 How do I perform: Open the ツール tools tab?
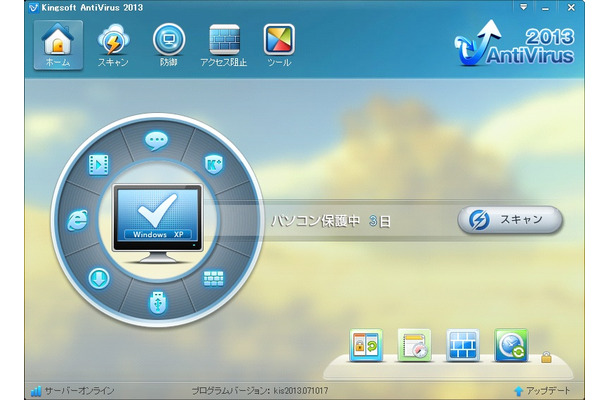point(279,45)
